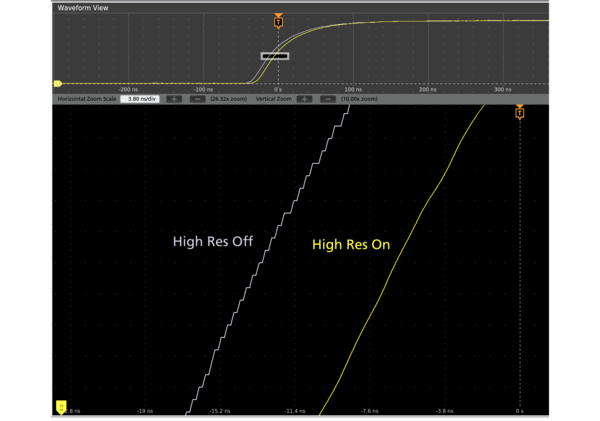Select the trigger marker in overview waveform
This screenshot has width=600, height=421.
point(278,22)
